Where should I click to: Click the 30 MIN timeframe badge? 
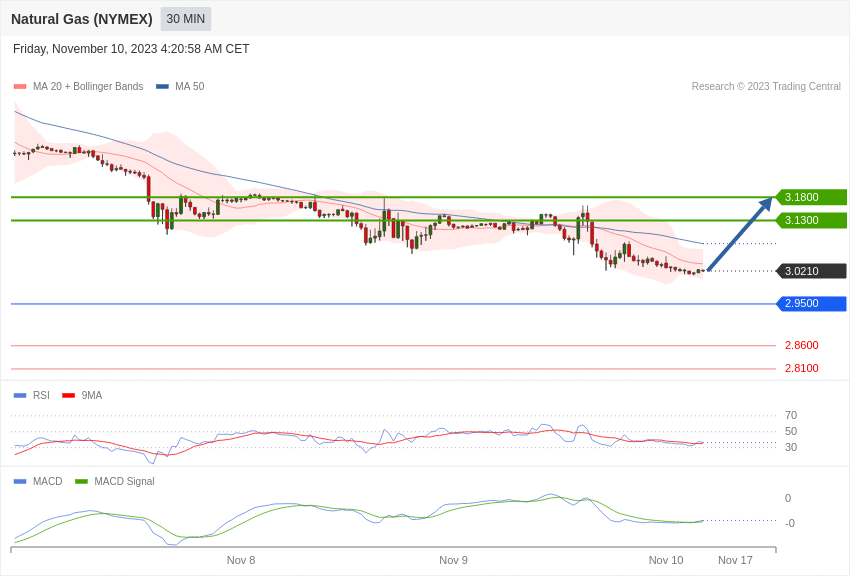click(185, 19)
